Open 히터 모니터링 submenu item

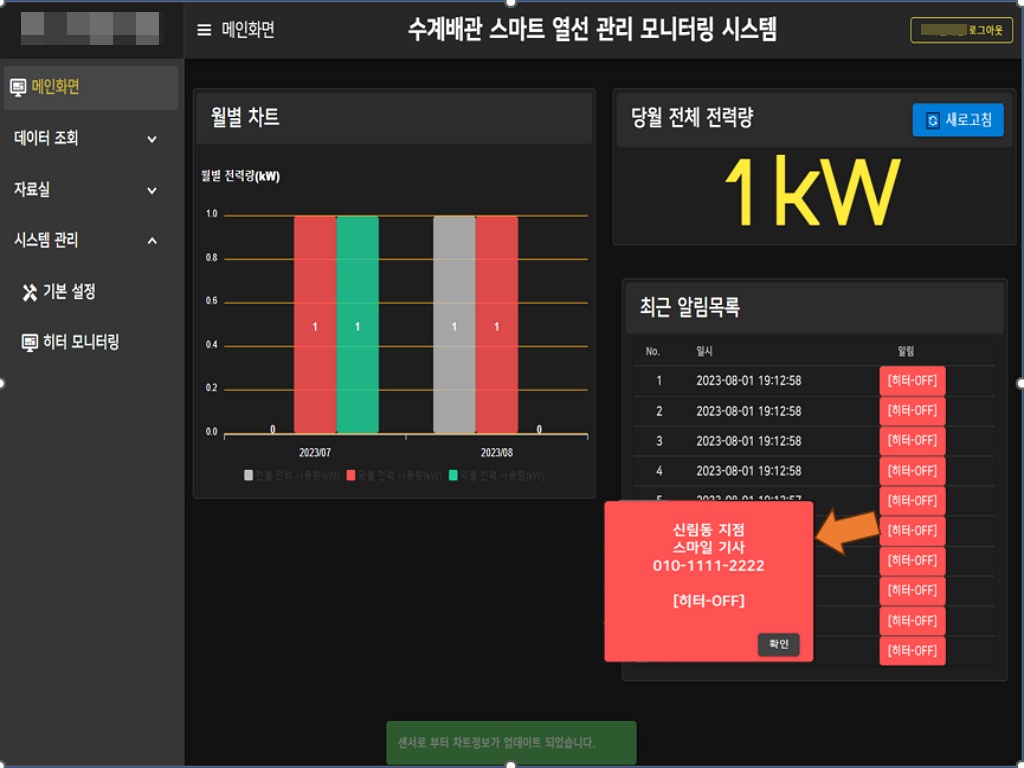pos(81,342)
